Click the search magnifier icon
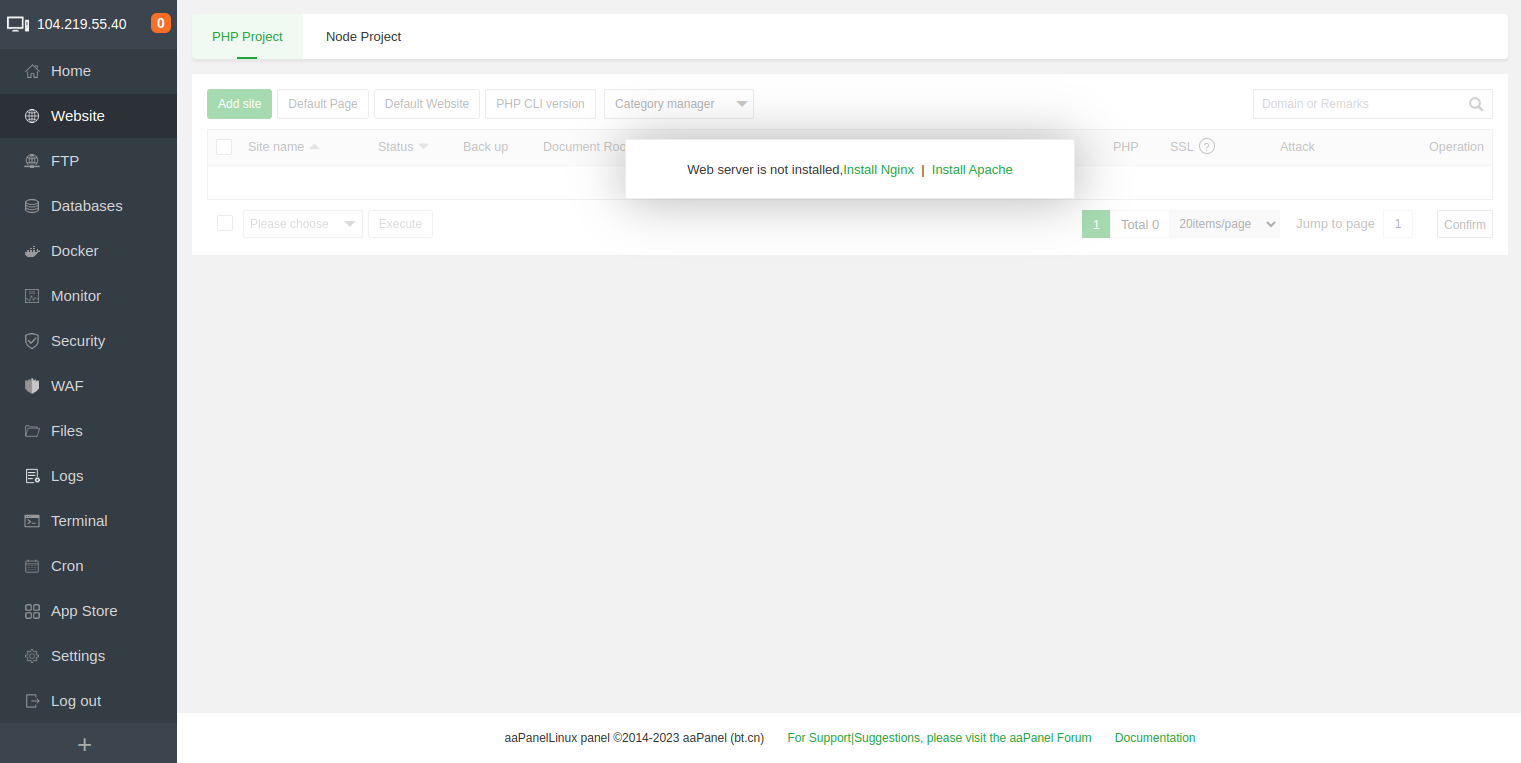Screen dimensions: 1521x763 click(1476, 104)
